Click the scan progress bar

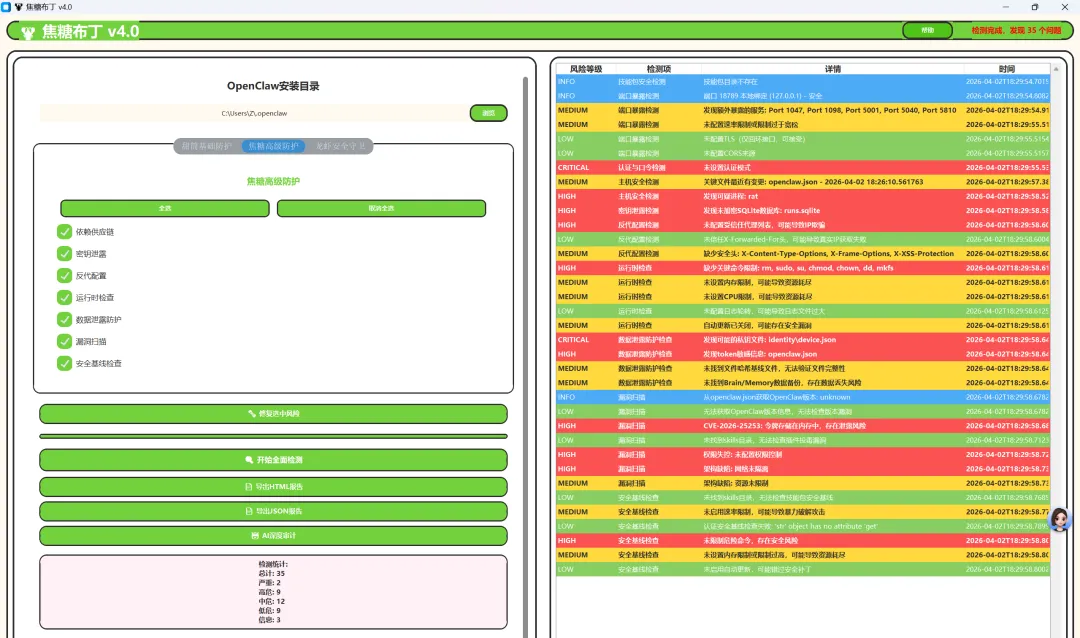click(273, 436)
